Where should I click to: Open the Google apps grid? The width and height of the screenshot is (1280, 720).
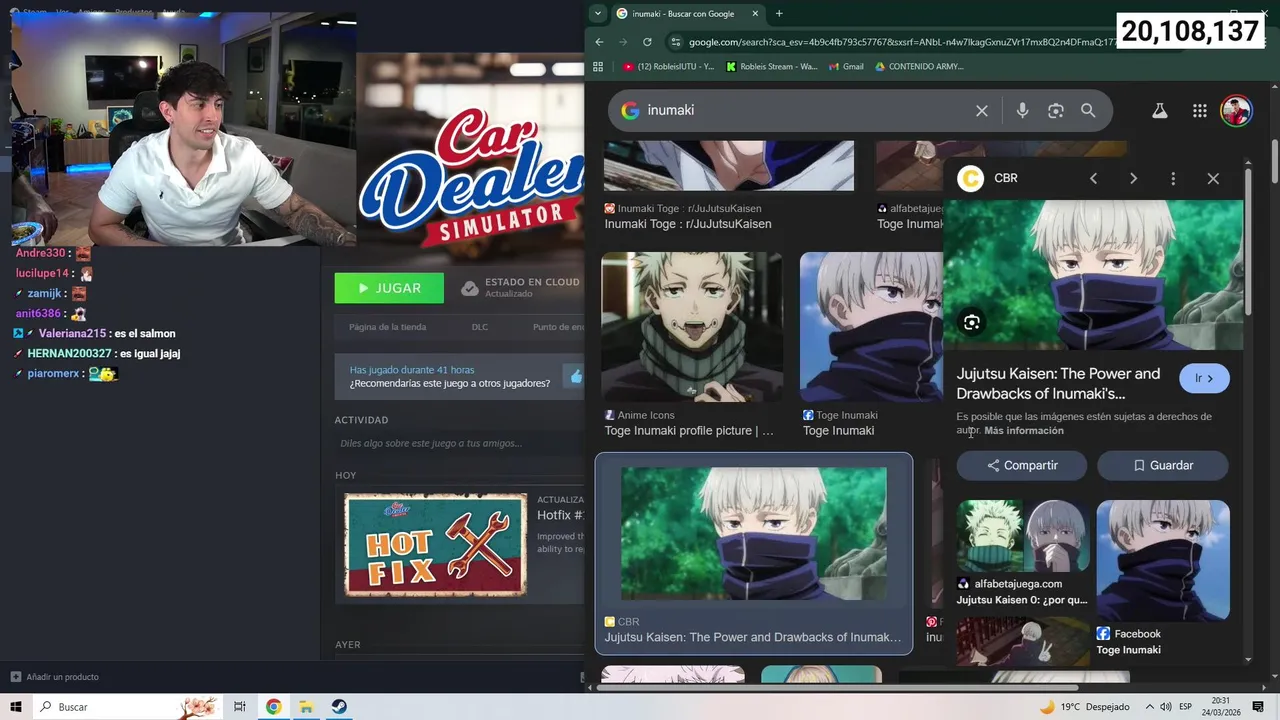point(1199,110)
